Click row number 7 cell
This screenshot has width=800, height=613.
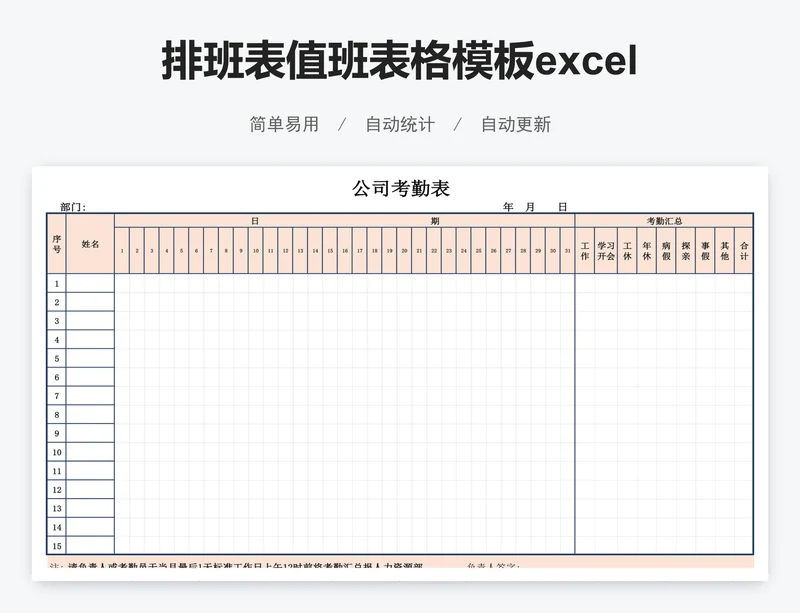tap(57, 396)
